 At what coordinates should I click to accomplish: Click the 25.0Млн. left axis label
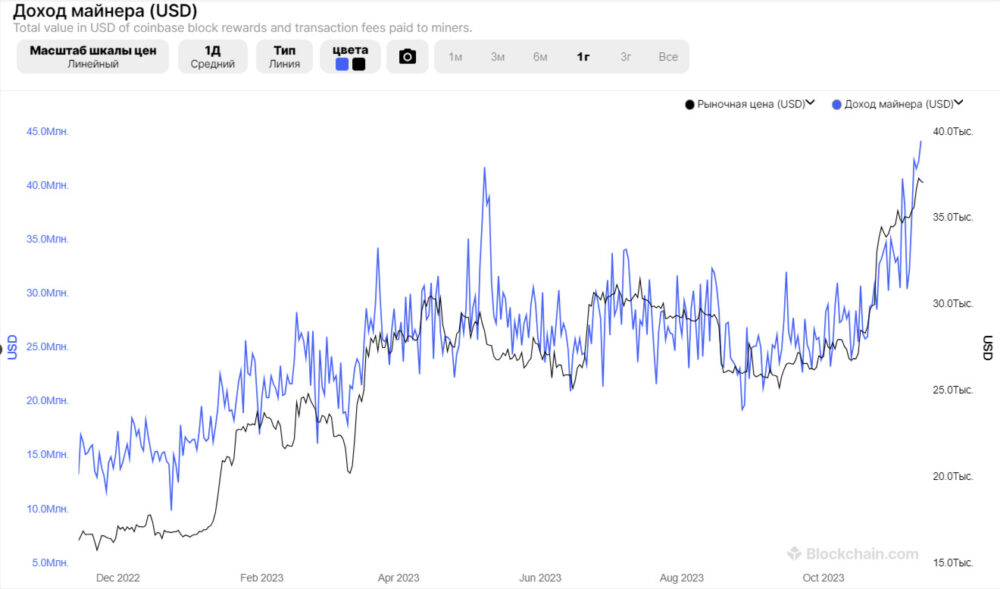(x=47, y=347)
